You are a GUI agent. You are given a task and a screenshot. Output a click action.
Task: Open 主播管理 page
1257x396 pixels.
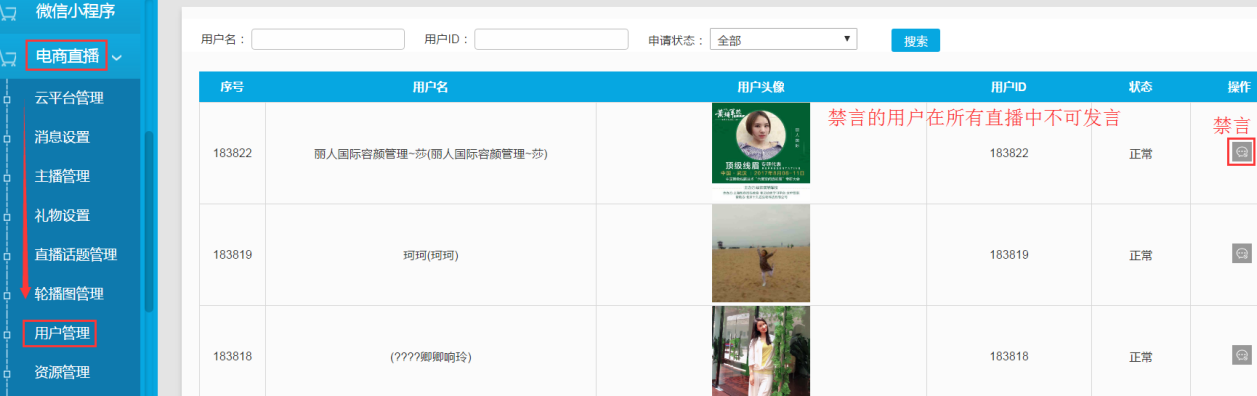coord(62,176)
